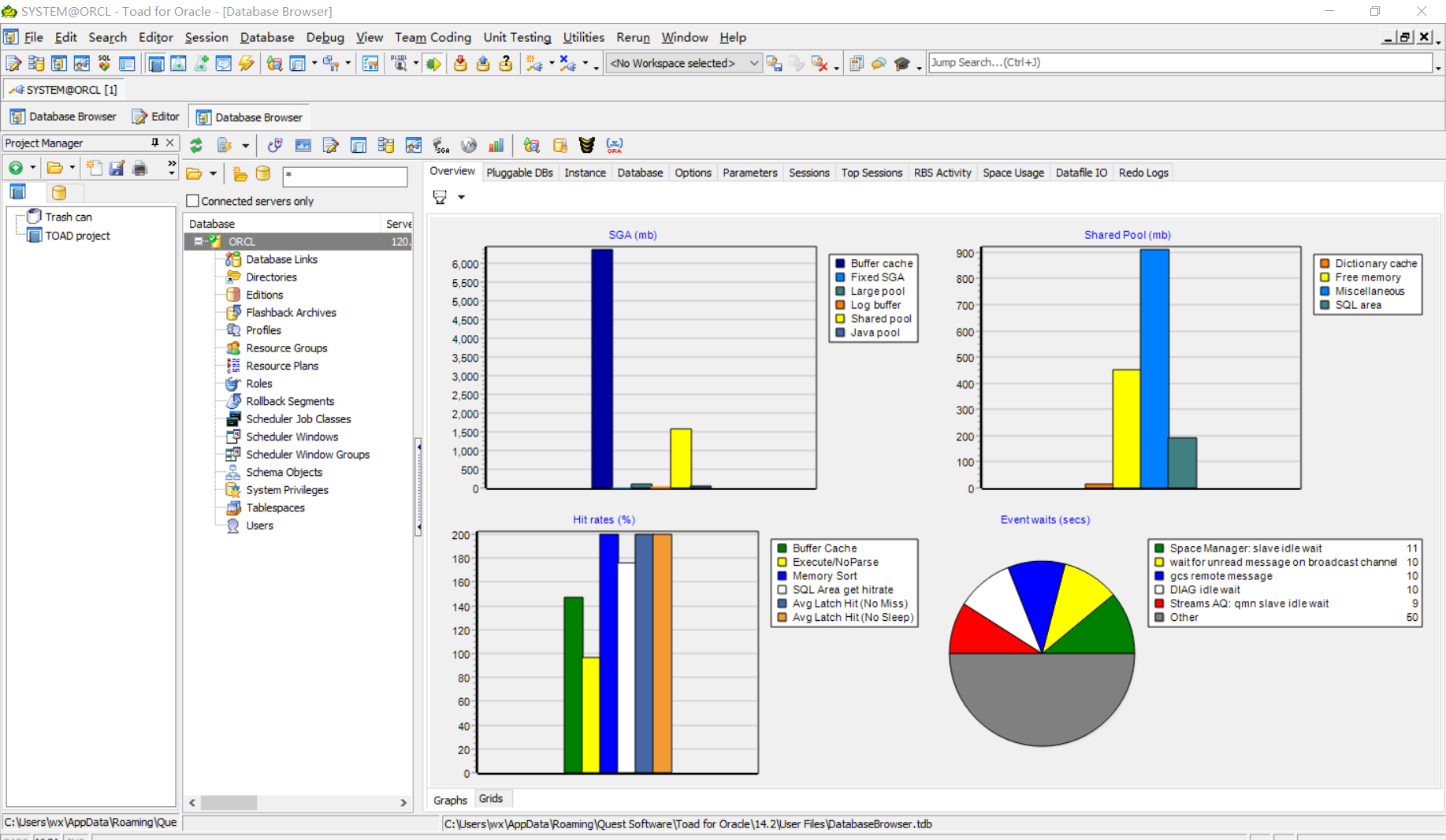Click the horizontal scrollbar right arrow
The width and height of the screenshot is (1446, 840).
click(403, 803)
